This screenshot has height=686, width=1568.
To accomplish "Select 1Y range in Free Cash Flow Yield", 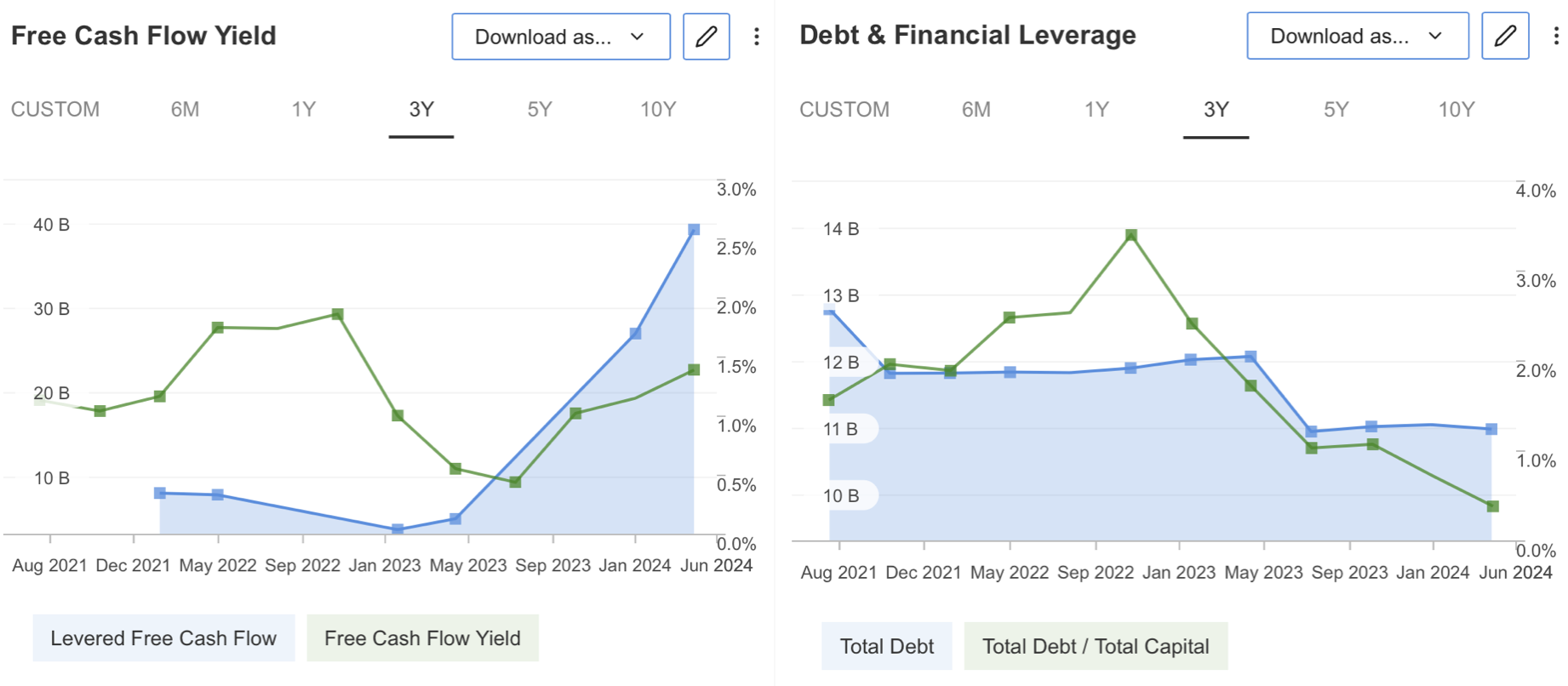I will tap(304, 110).
